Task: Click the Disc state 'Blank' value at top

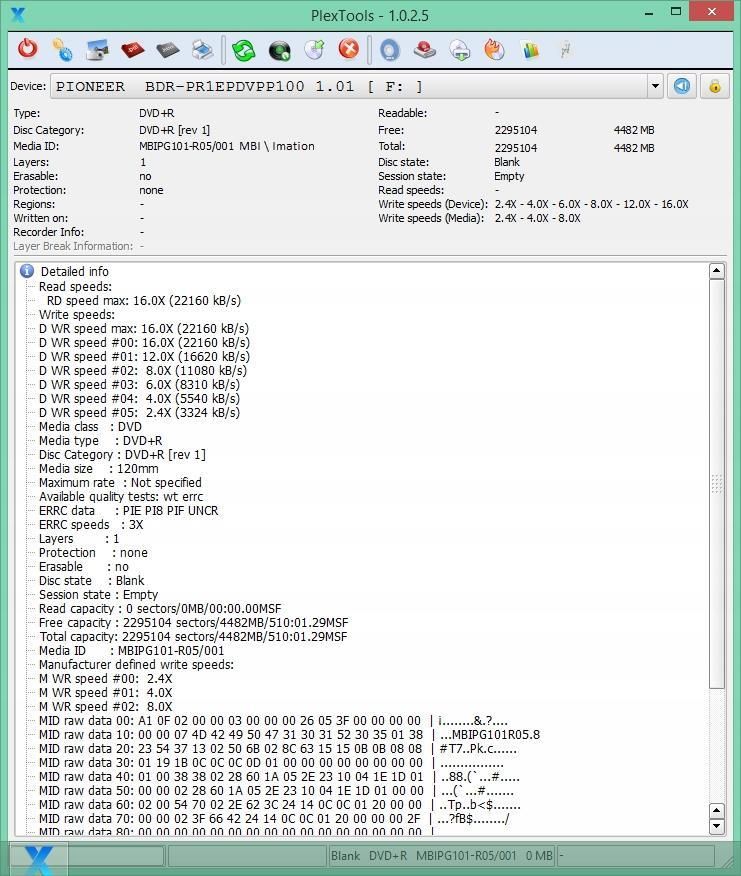Action: (507, 163)
